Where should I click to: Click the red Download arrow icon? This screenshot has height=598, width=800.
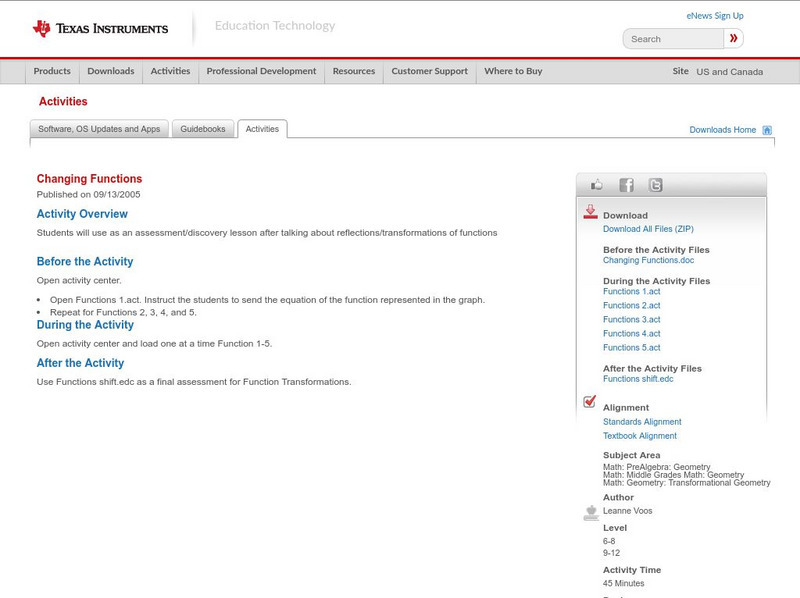[588, 211]
